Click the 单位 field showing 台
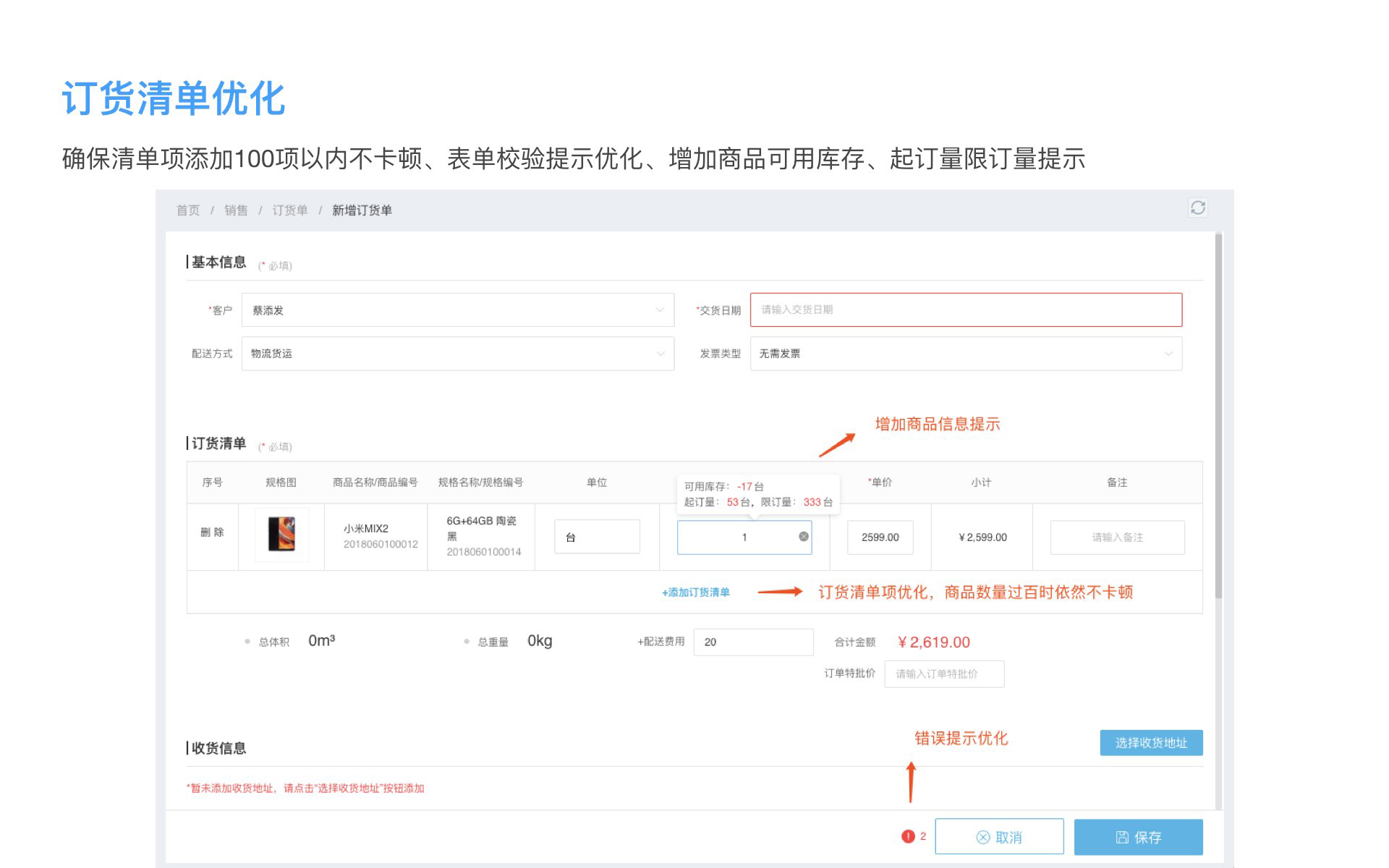 597,537
